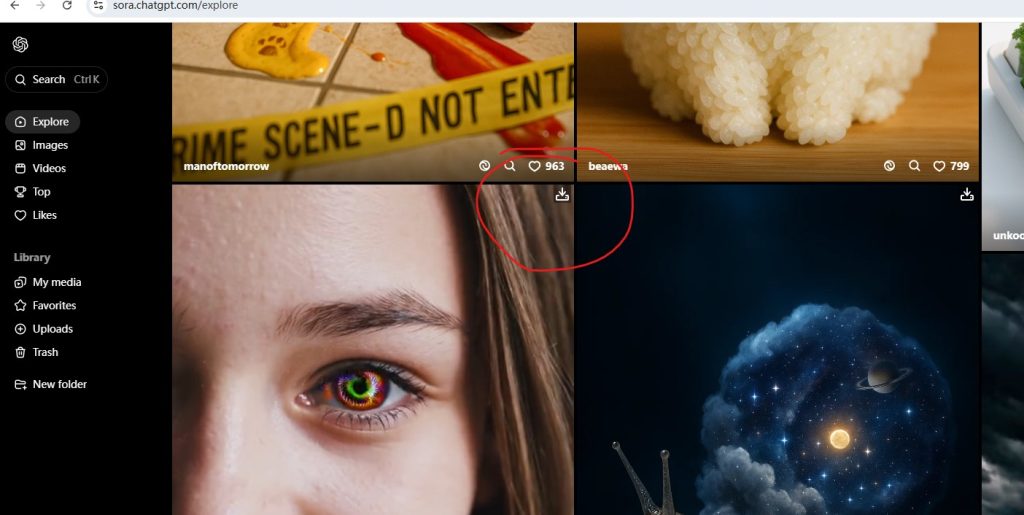Click the Search field in the sidebar
Image resolution: width=1024 pixels, height=515 pixels.
tap(56, 79)
